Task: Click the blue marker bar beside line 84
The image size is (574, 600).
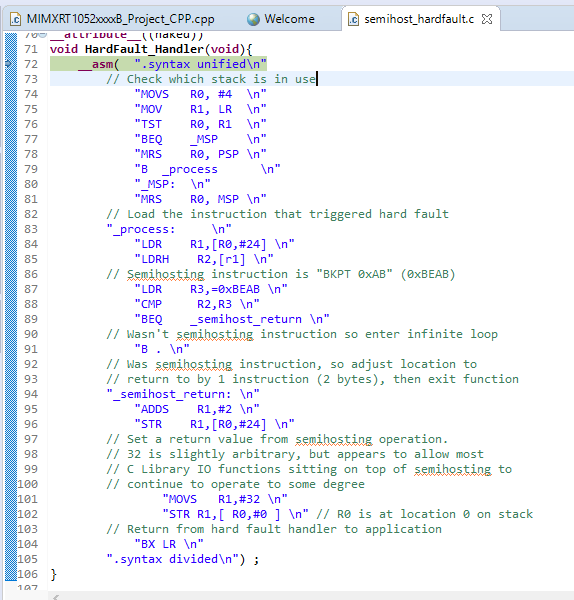Action: [x=11, y=244]
